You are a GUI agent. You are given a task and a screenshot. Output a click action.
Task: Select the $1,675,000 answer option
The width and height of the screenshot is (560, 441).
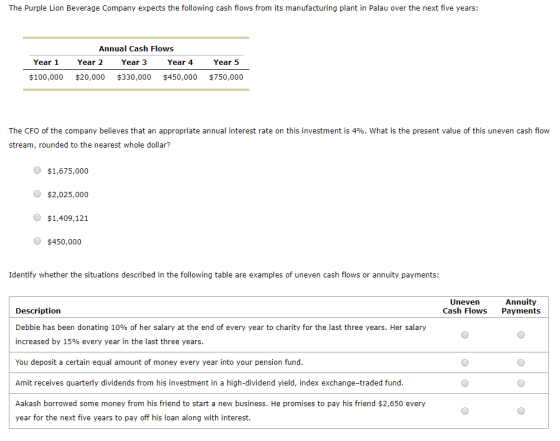(37, 170)
